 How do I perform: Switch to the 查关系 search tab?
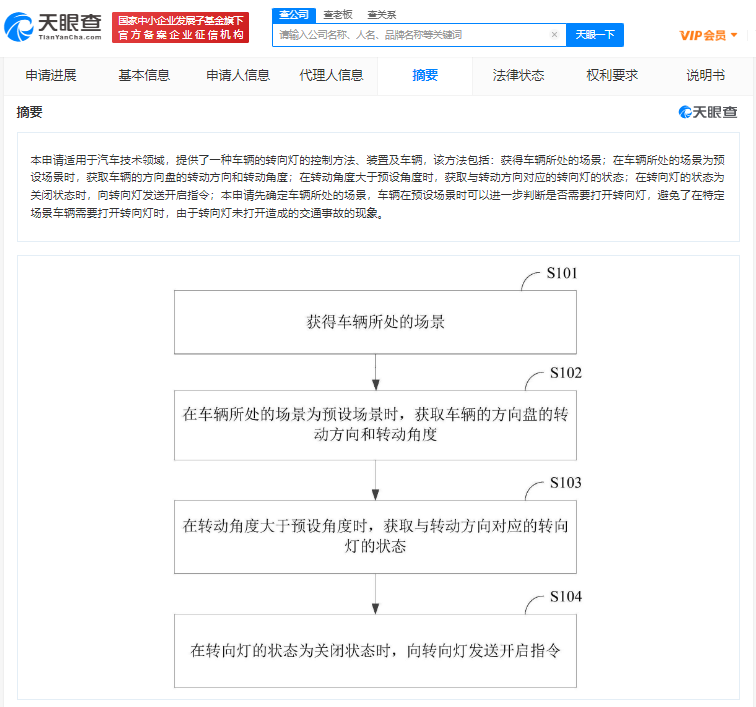[x=381, y=15]
